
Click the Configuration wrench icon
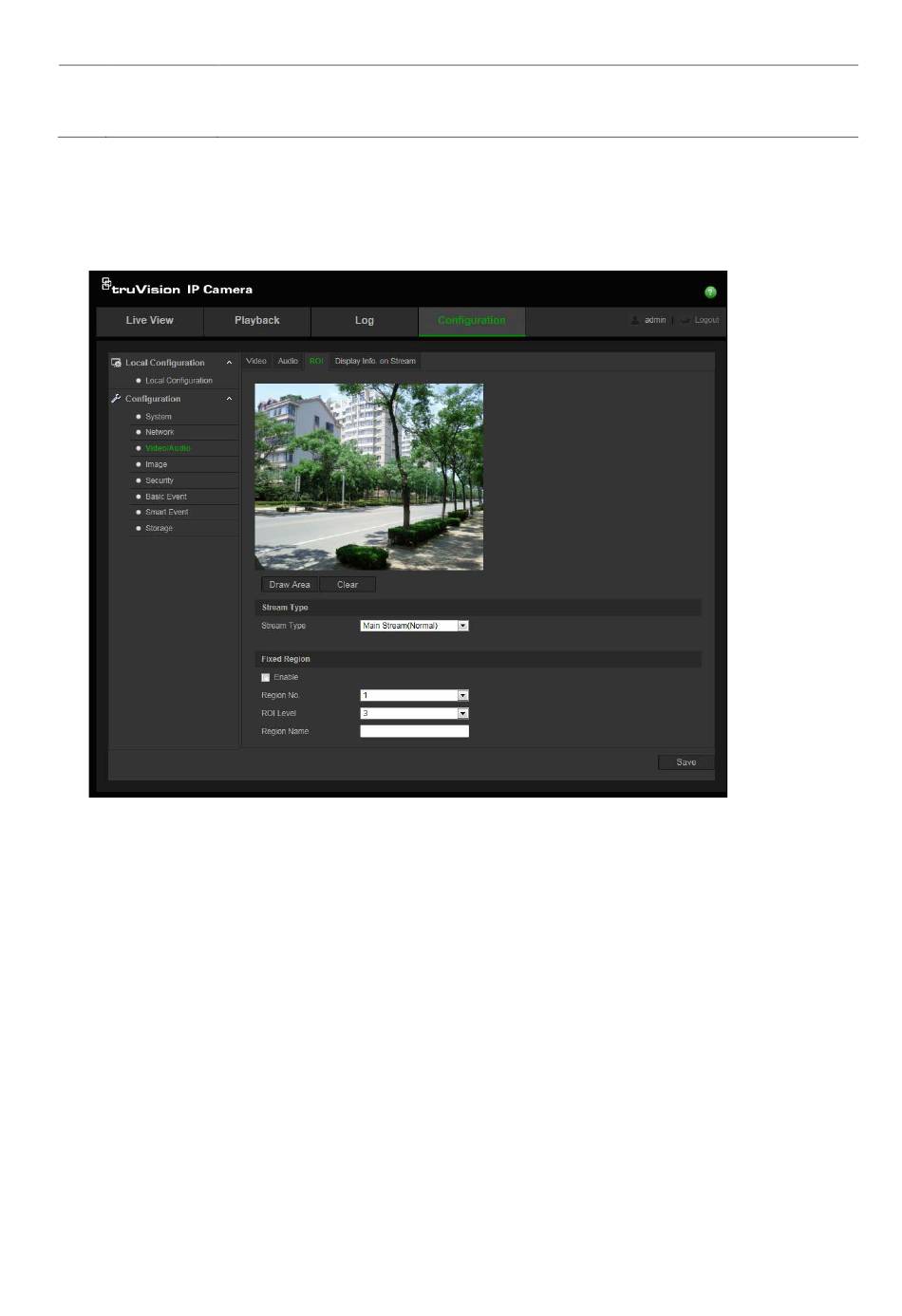116,399
